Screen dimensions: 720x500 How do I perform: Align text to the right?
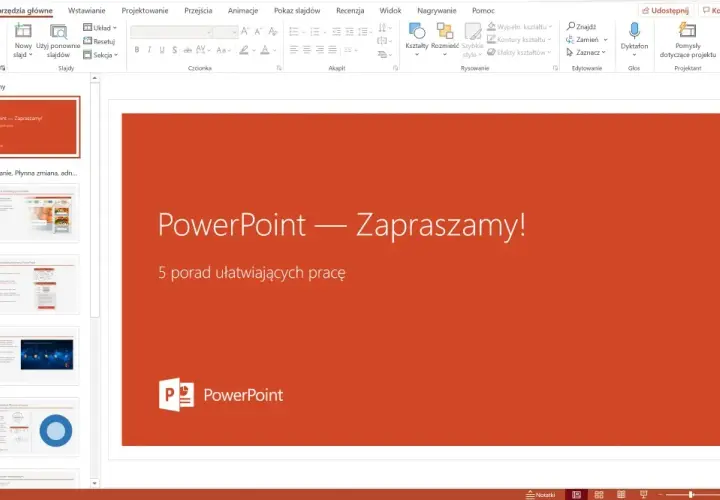pyautogui.click(x=320, y=50)
